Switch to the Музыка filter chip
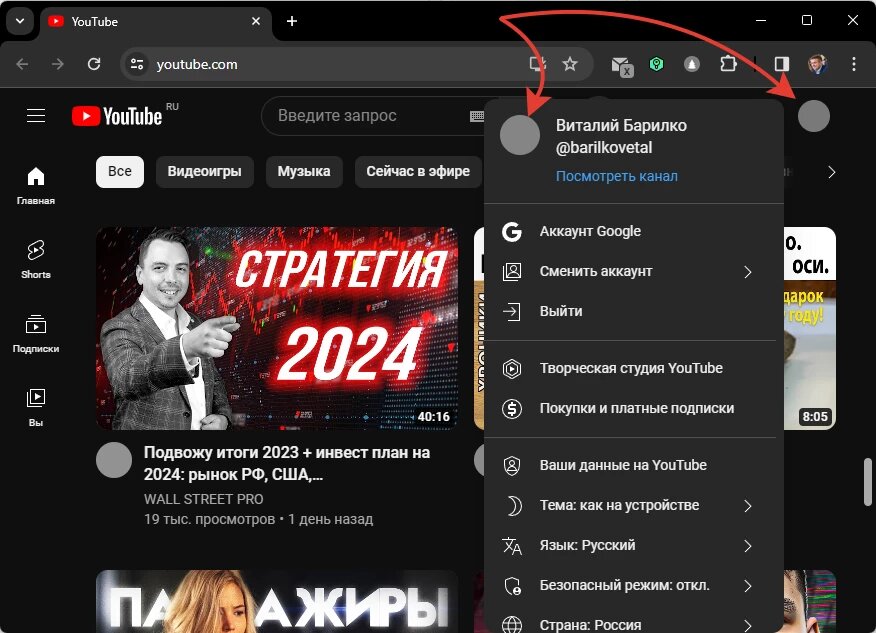Screen dimensions: 876x633 pyautogui.click(x=304, y=171)
